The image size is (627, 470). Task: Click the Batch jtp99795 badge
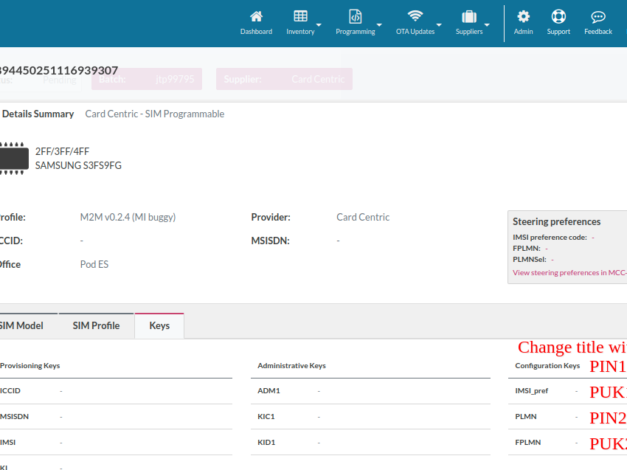pyautogui.click(x=147, y=79)
